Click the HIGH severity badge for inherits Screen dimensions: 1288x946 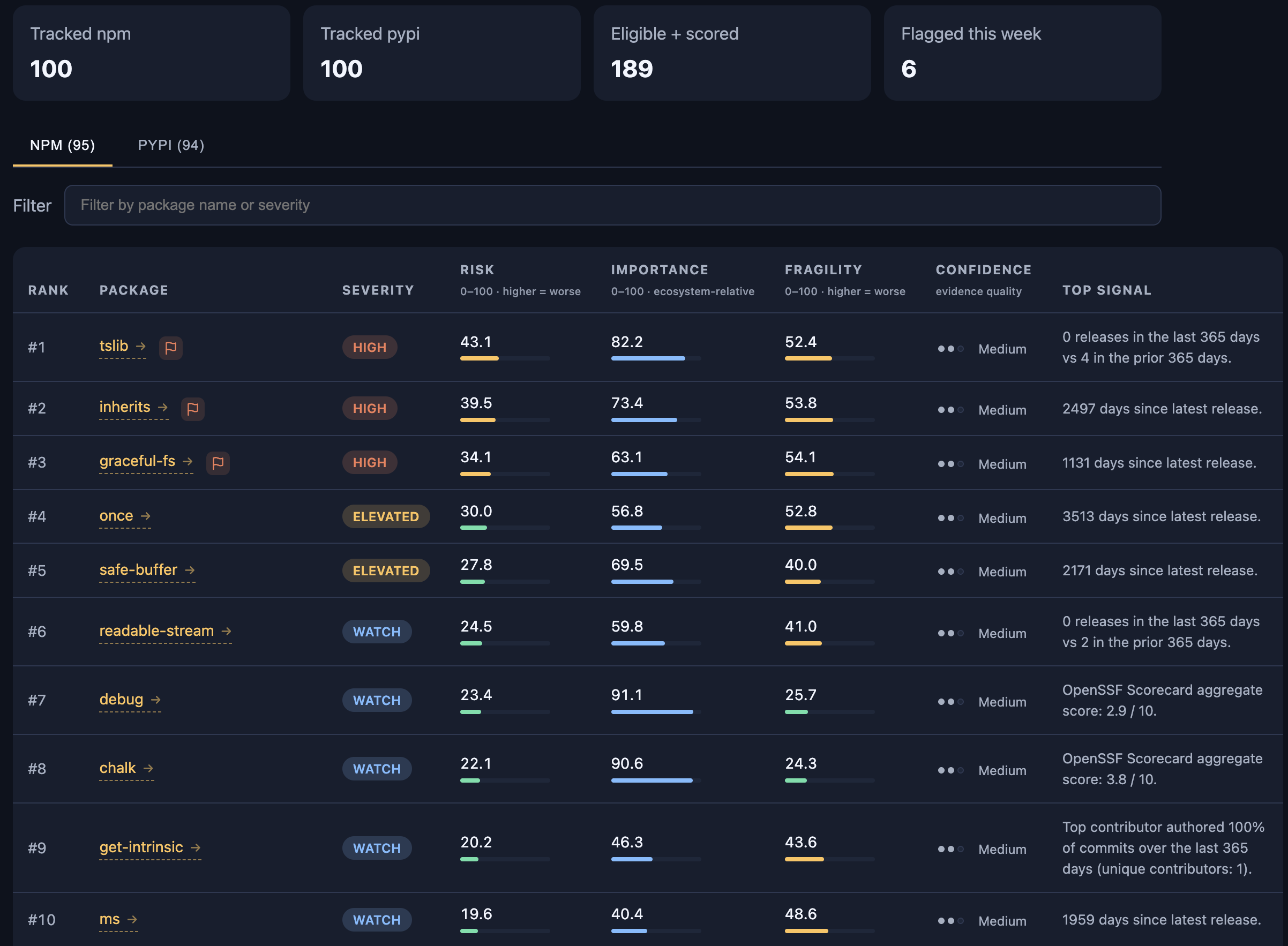(x=369, y=409)
